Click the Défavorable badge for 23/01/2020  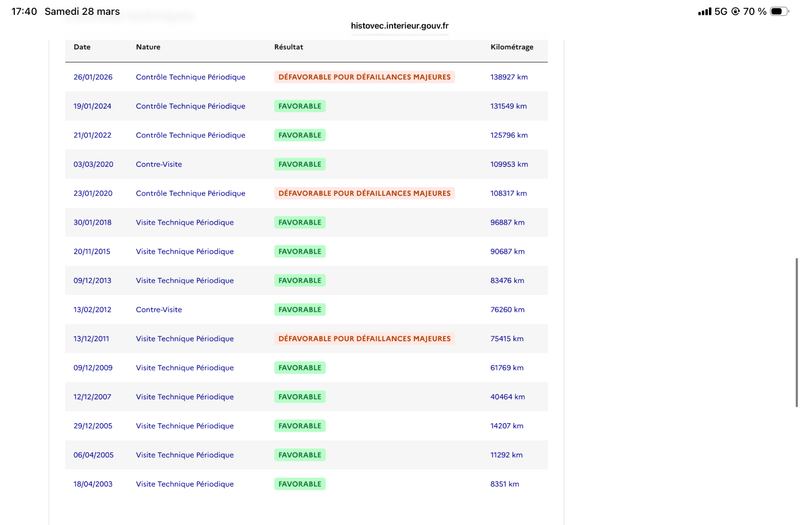pyautogui.click(x=364, y=193)
